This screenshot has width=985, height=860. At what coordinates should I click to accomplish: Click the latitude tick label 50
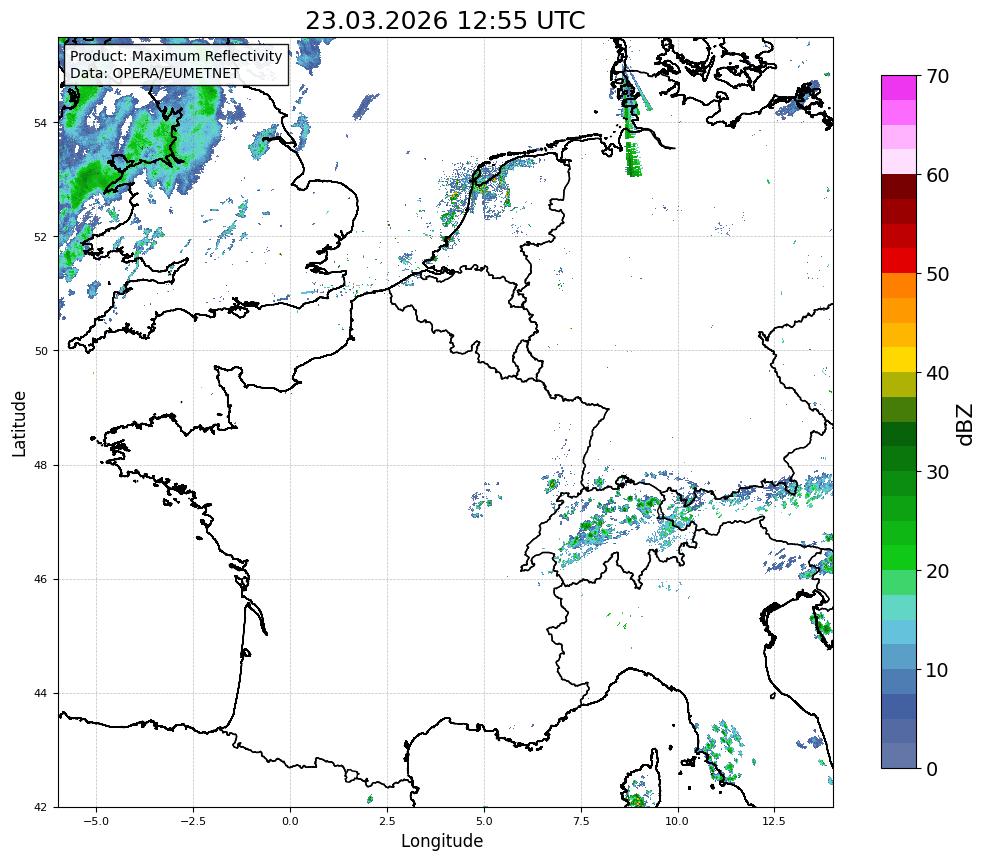40,351
